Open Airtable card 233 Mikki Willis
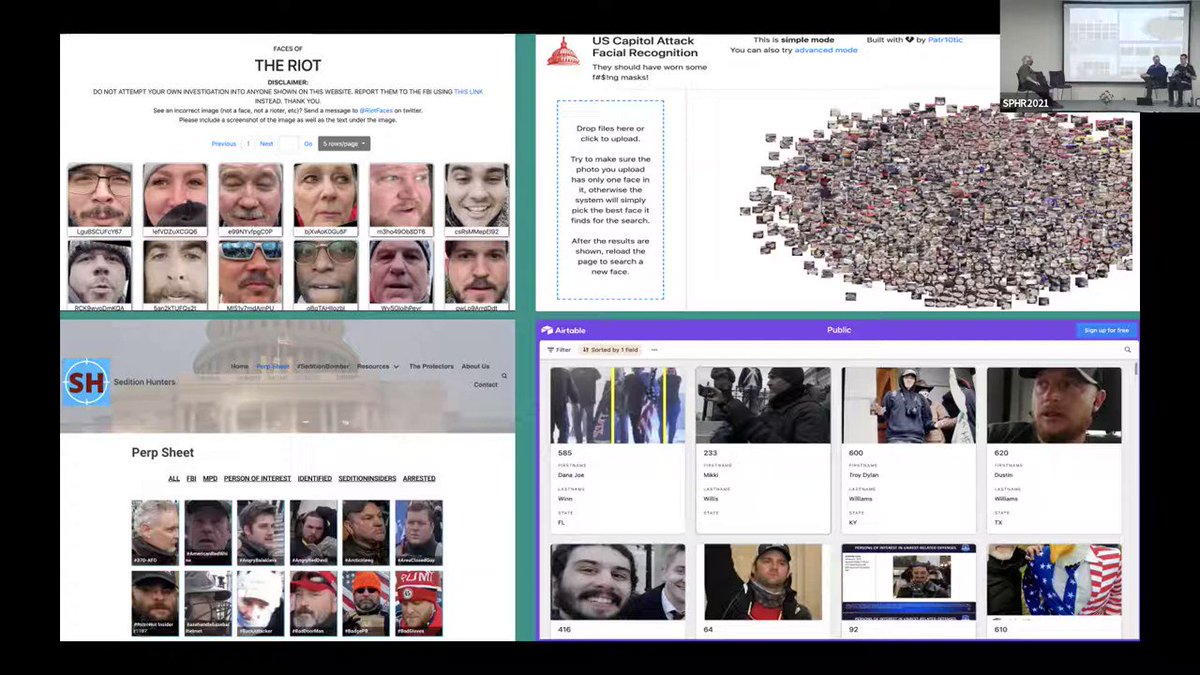Screen dimensions: 1200x675 tap(763, 450)
